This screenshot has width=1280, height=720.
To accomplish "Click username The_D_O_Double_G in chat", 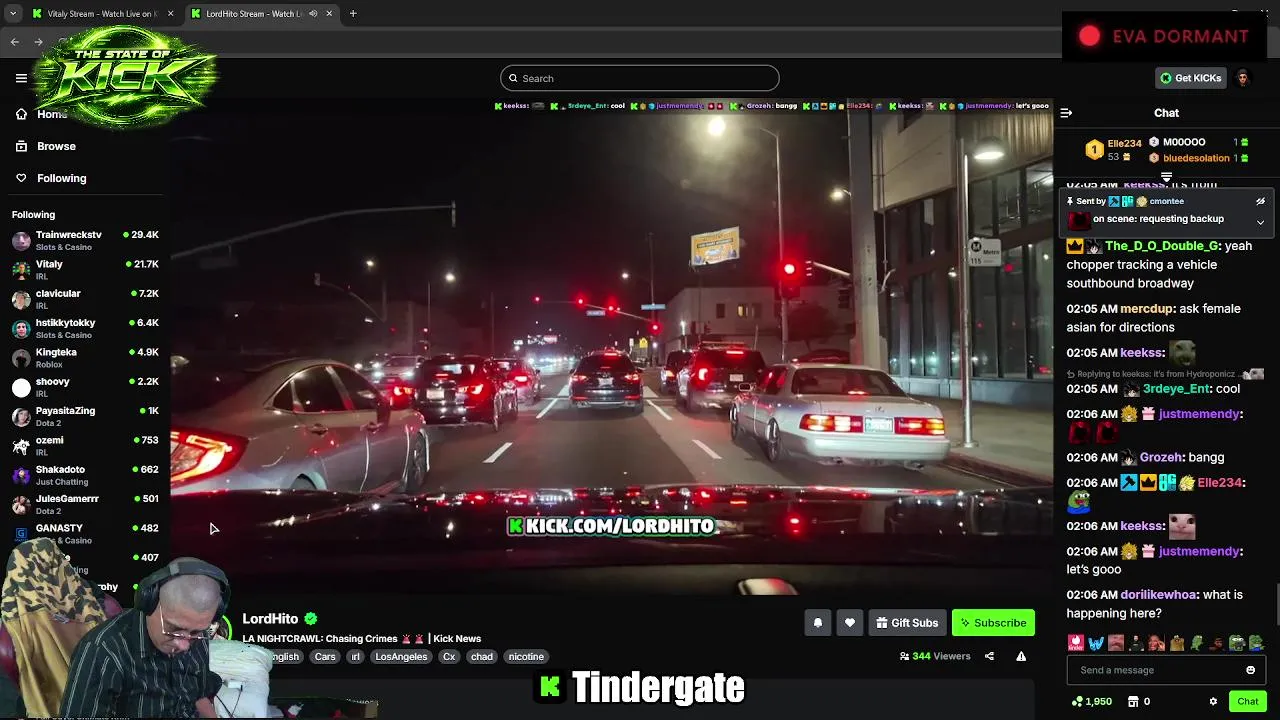I will point(1162,246).
